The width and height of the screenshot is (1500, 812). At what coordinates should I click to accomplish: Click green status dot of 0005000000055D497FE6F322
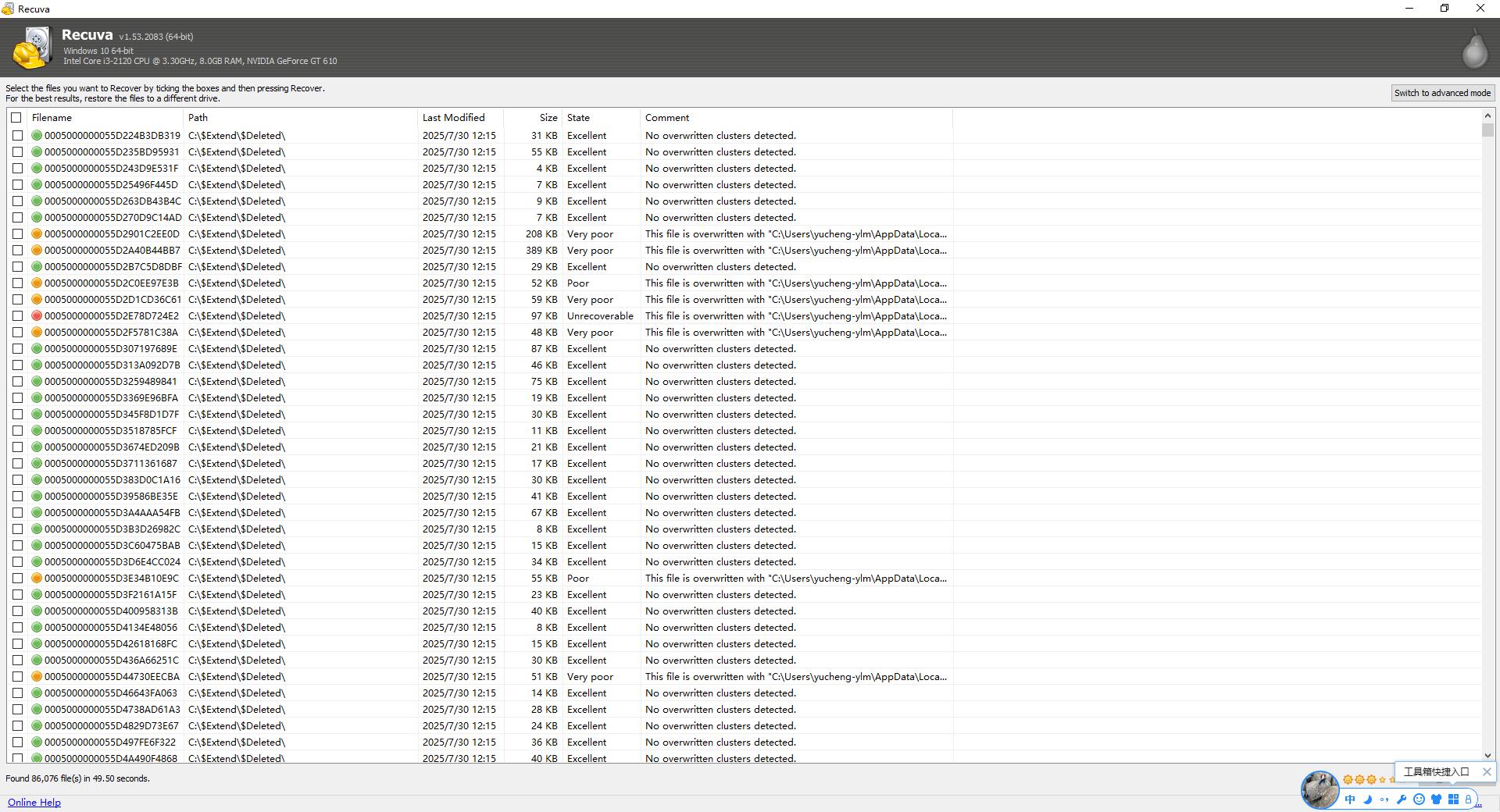coord(37,742)
